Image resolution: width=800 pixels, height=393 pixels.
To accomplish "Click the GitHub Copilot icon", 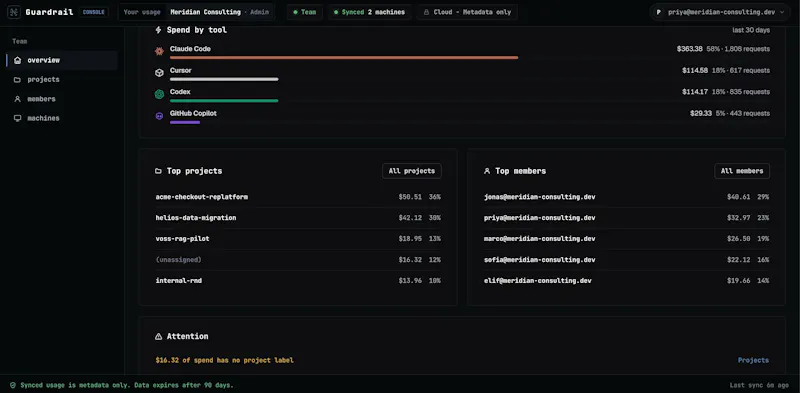I will point(159,116).
